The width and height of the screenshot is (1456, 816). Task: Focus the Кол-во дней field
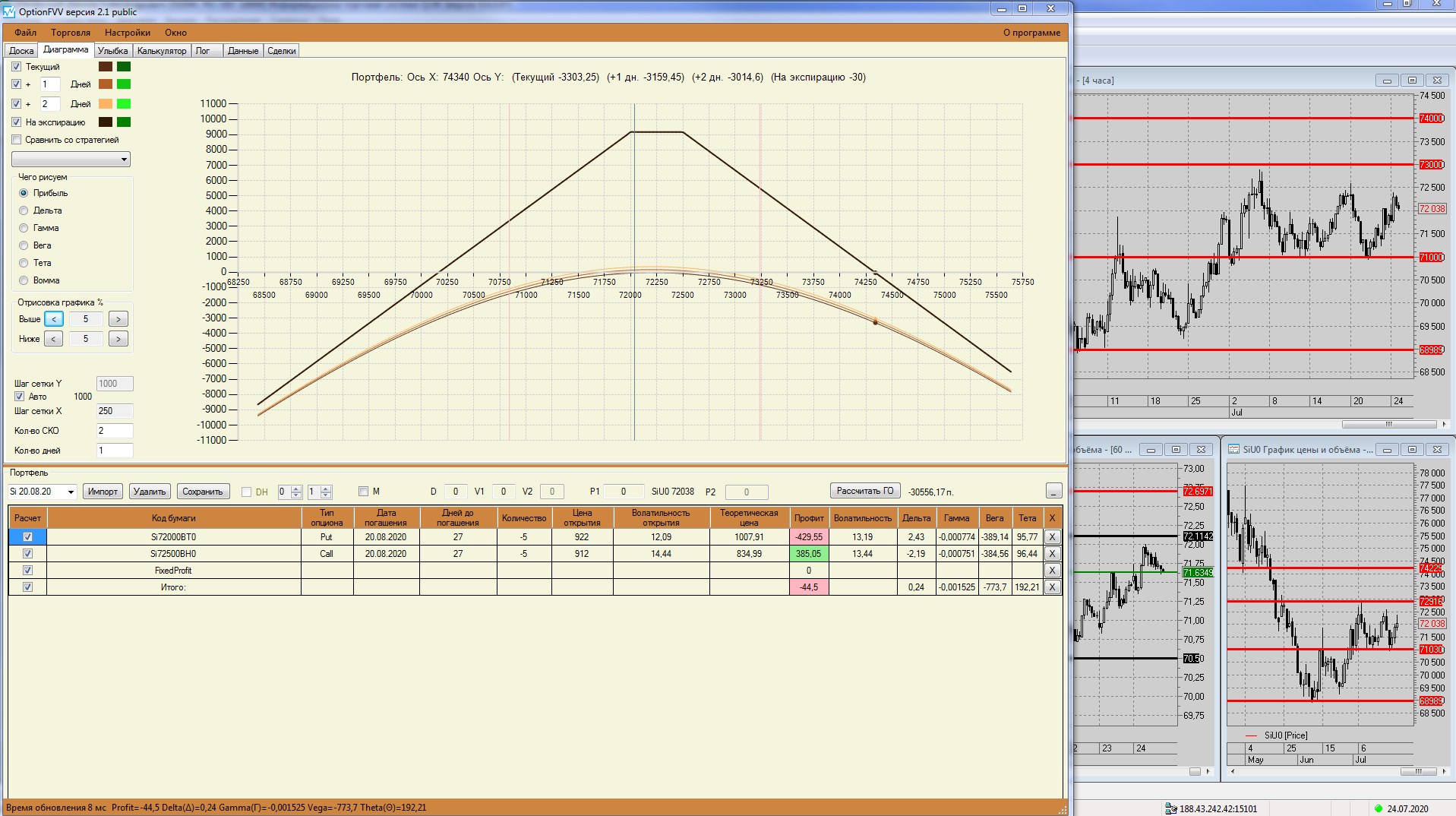[114, 451]
